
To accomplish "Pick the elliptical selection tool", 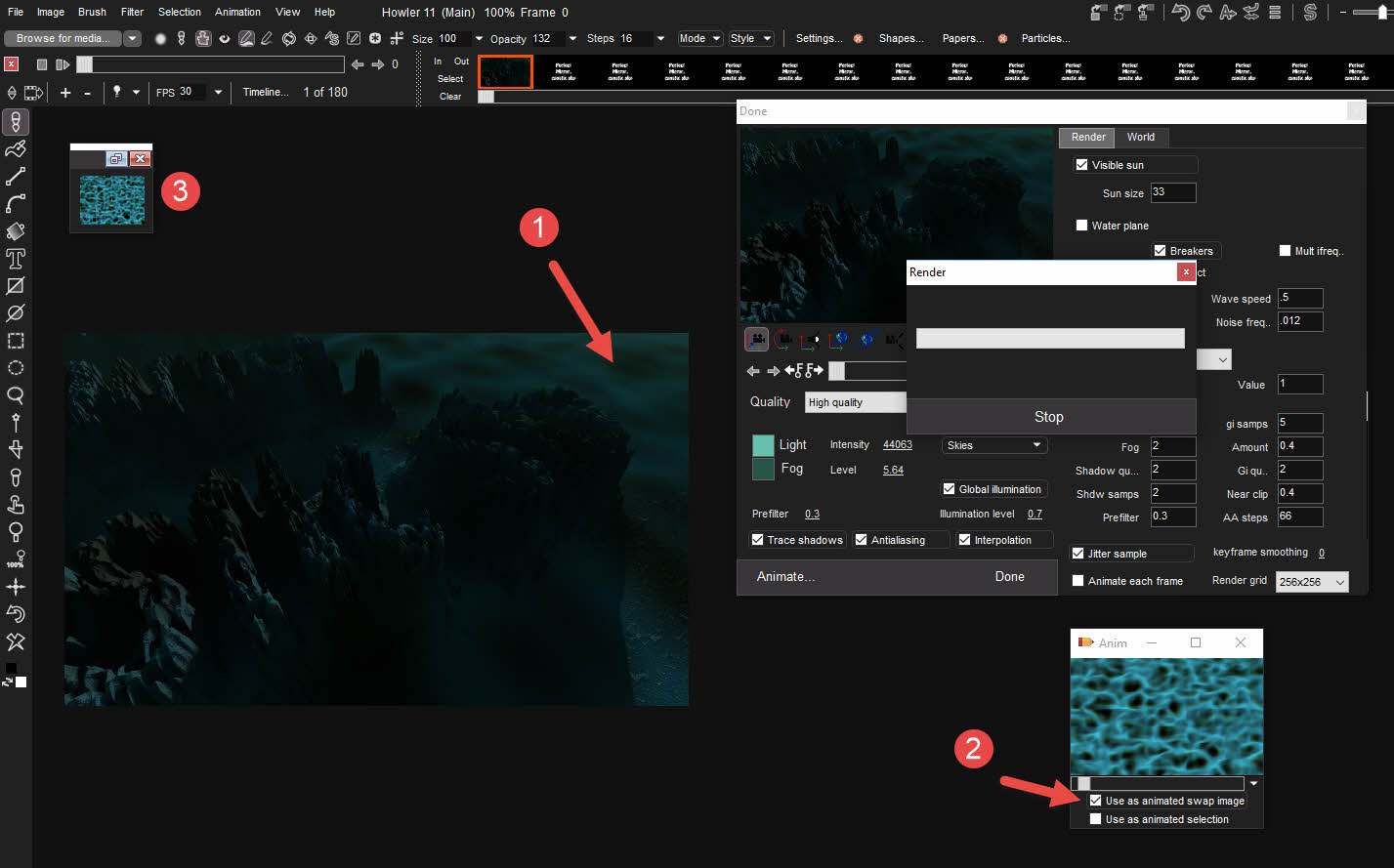I will coord(16,368).
